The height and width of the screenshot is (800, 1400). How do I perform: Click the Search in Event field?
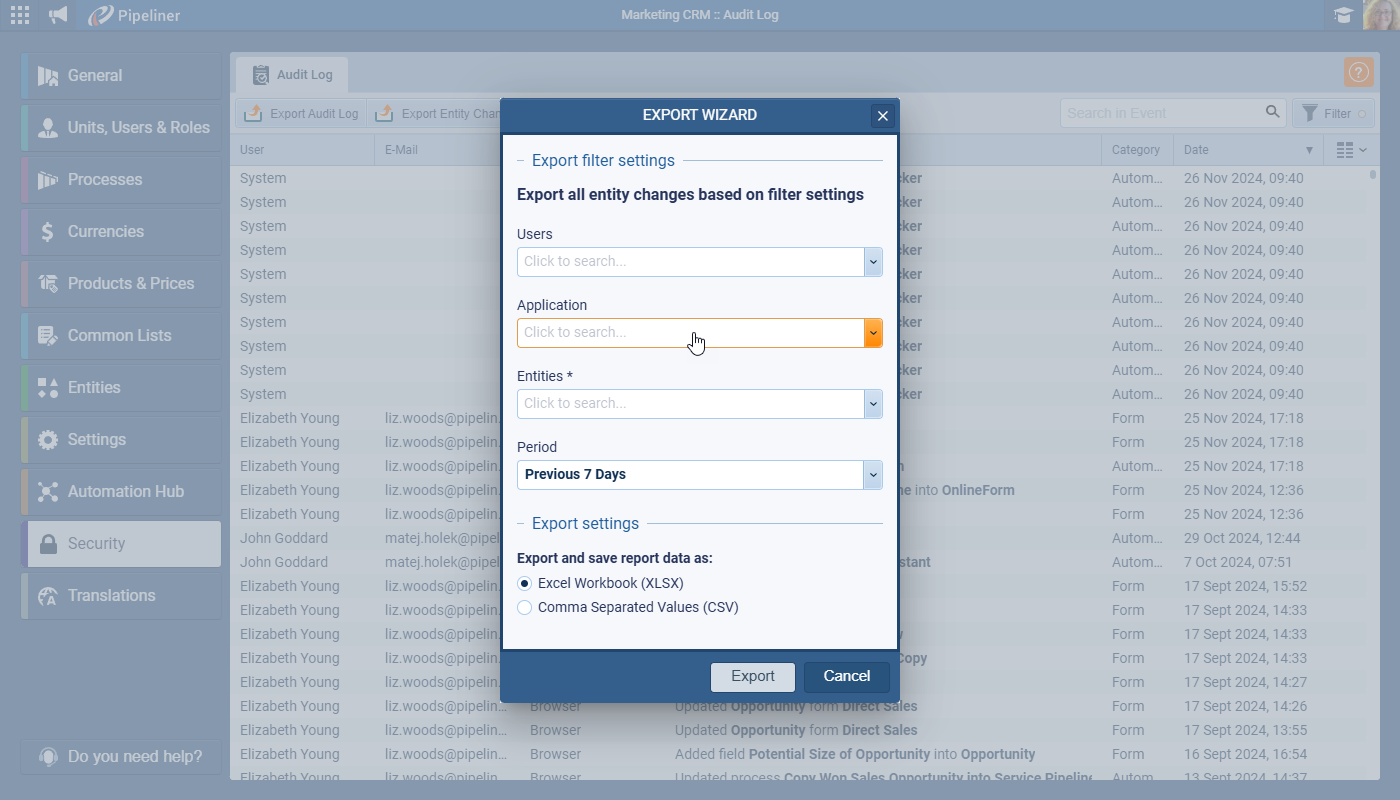(1160, 113)
